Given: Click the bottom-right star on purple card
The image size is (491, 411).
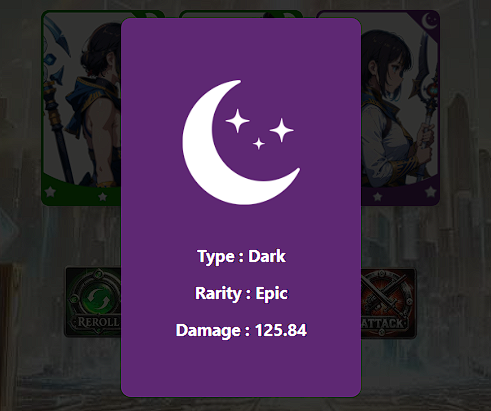Looking at the screenshot, I should tap(430, 192).
